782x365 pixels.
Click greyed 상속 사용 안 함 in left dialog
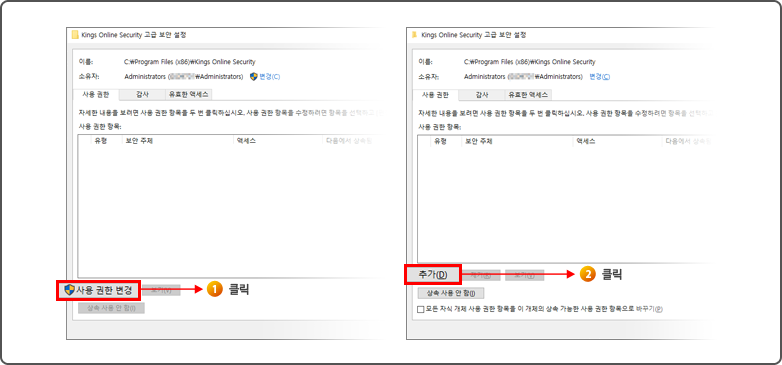[111, 308]
